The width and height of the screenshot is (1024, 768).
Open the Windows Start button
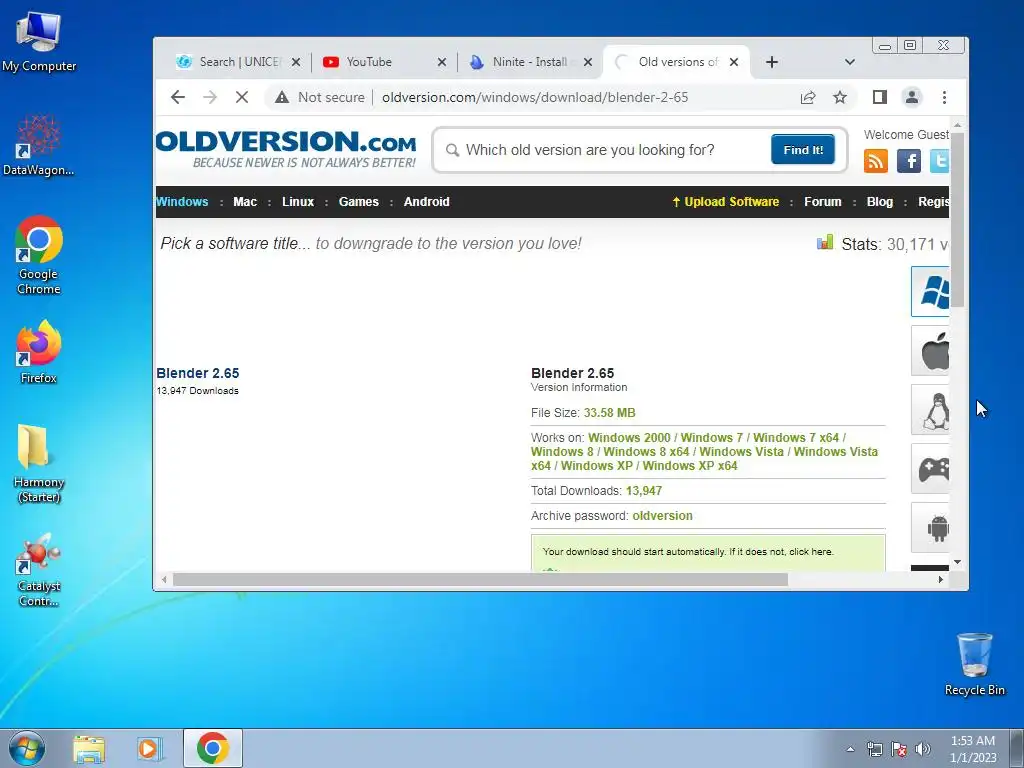coord(27,748)
